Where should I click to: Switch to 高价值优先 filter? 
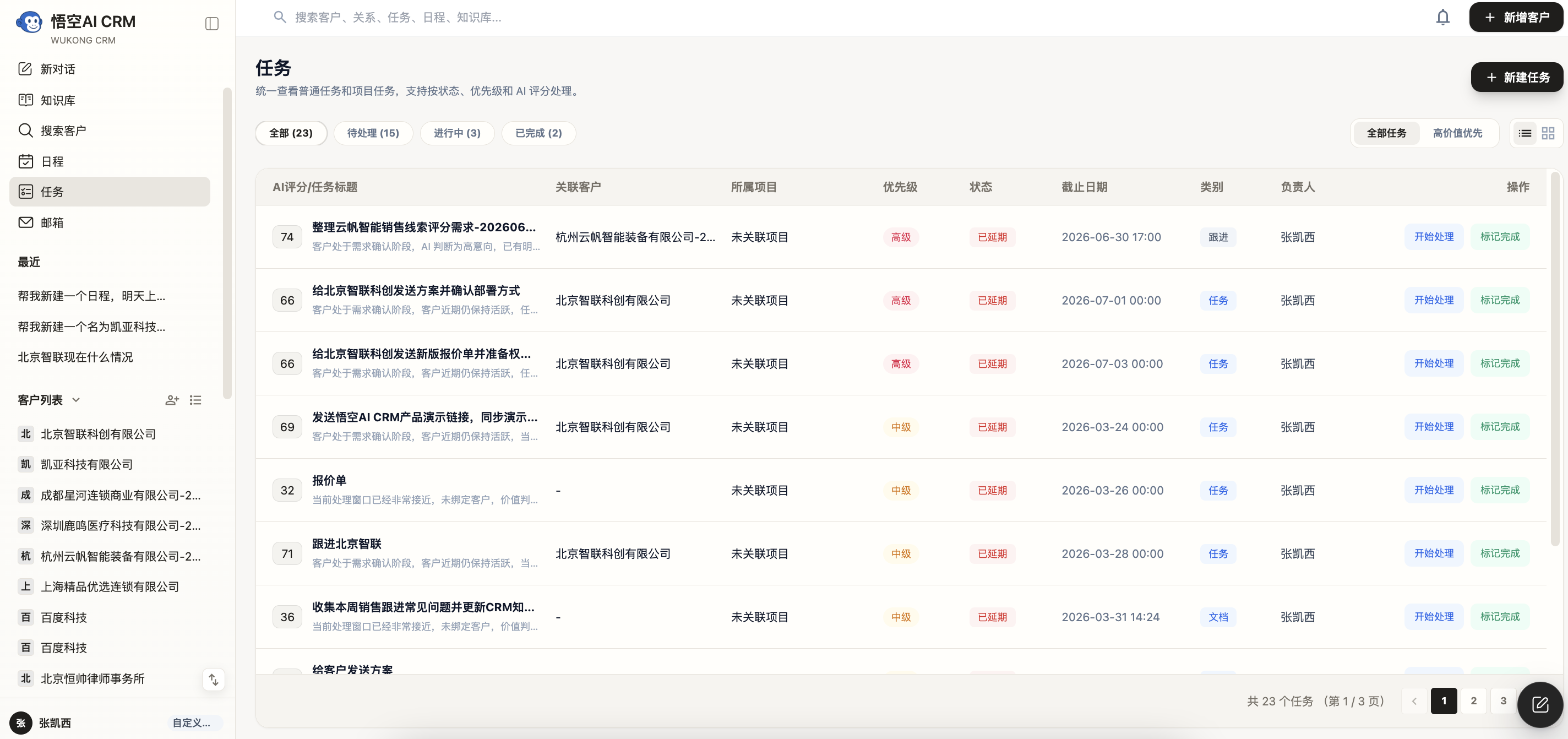point(1457,133)
